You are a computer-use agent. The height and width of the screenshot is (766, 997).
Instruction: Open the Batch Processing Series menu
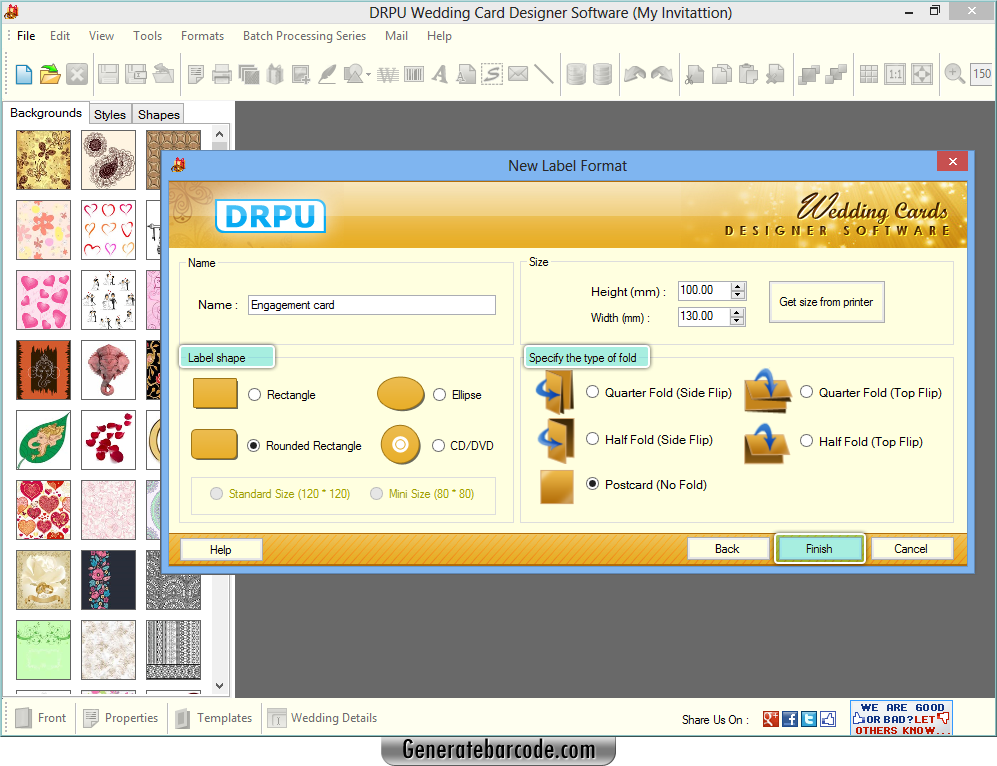coord(305,36)
